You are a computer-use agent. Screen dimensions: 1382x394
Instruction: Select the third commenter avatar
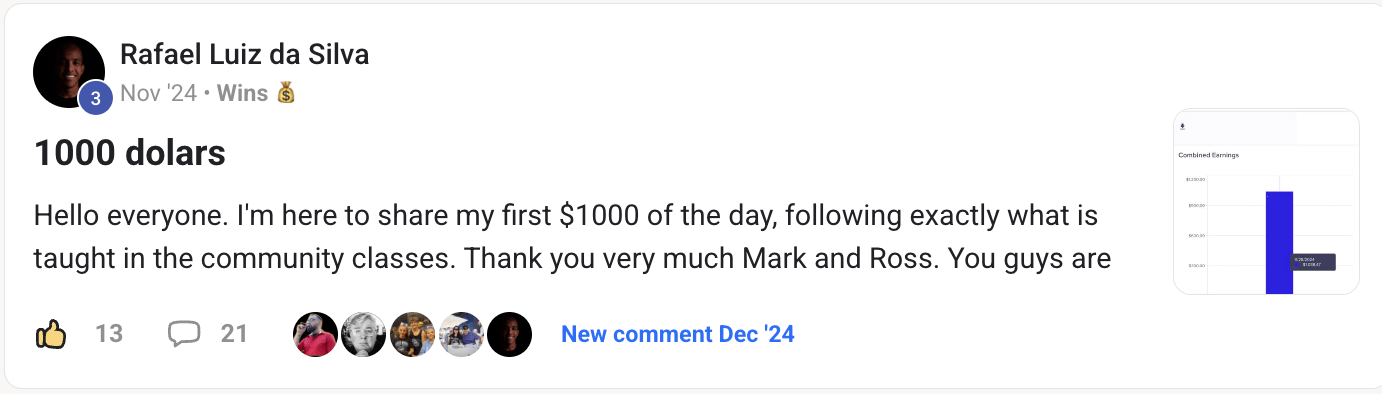412,334
